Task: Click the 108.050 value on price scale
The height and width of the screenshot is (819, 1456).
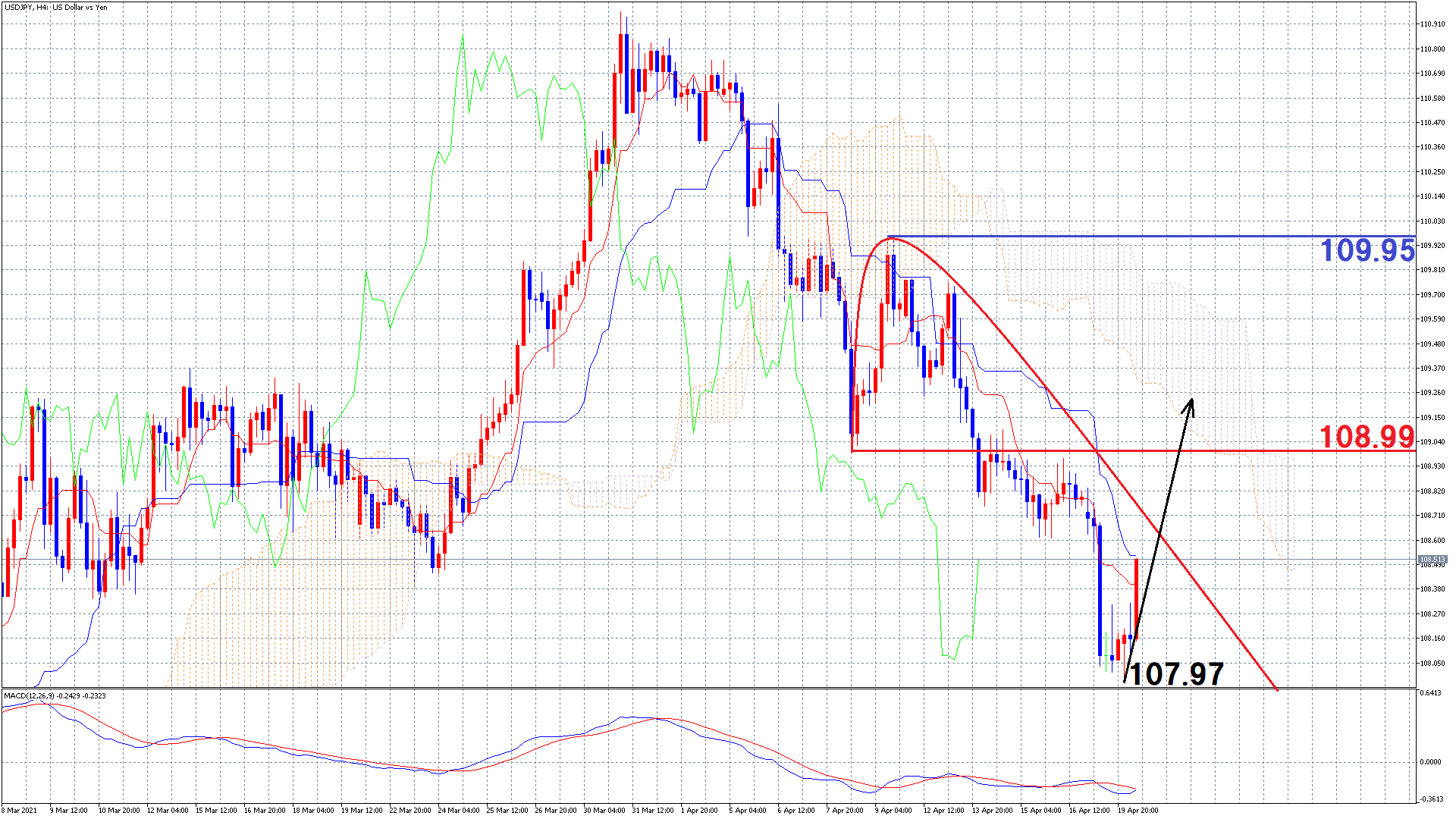Action: [x=1432, y=664]
